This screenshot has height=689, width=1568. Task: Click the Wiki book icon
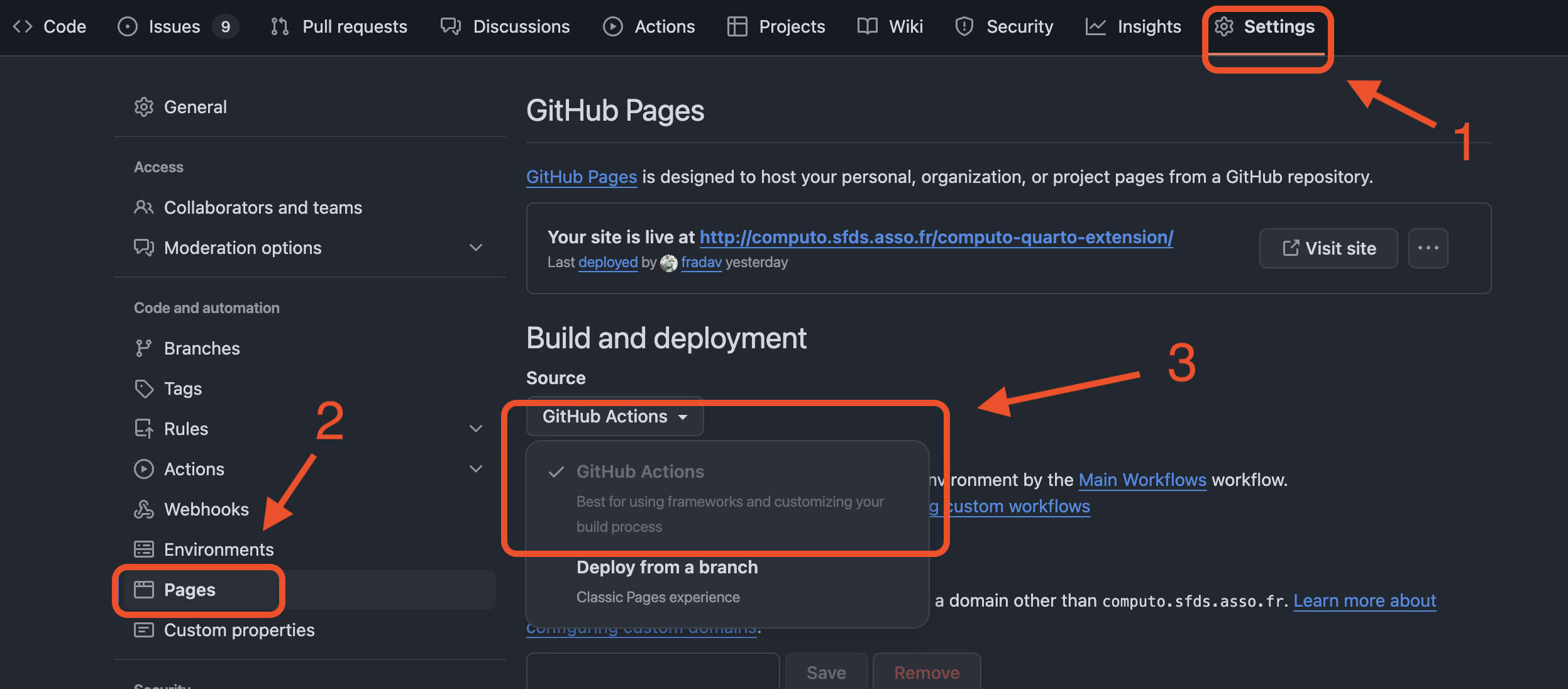(x=868, y=26)
